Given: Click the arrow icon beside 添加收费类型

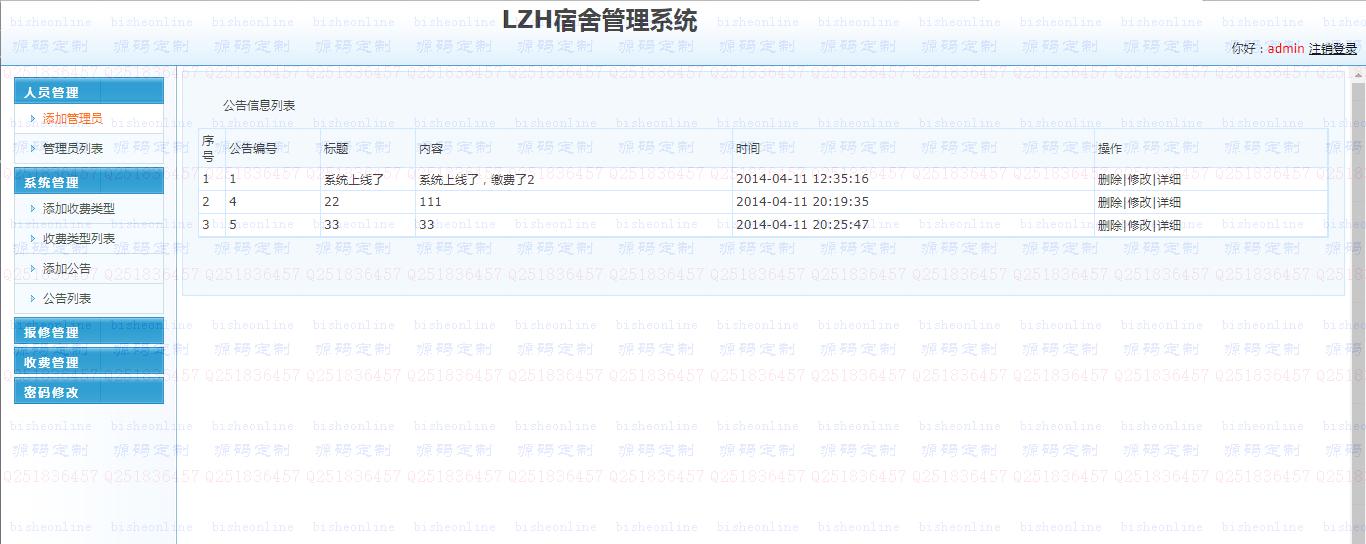Looking at the screenshot, I should pyautogui.click(x=33, y=209).
